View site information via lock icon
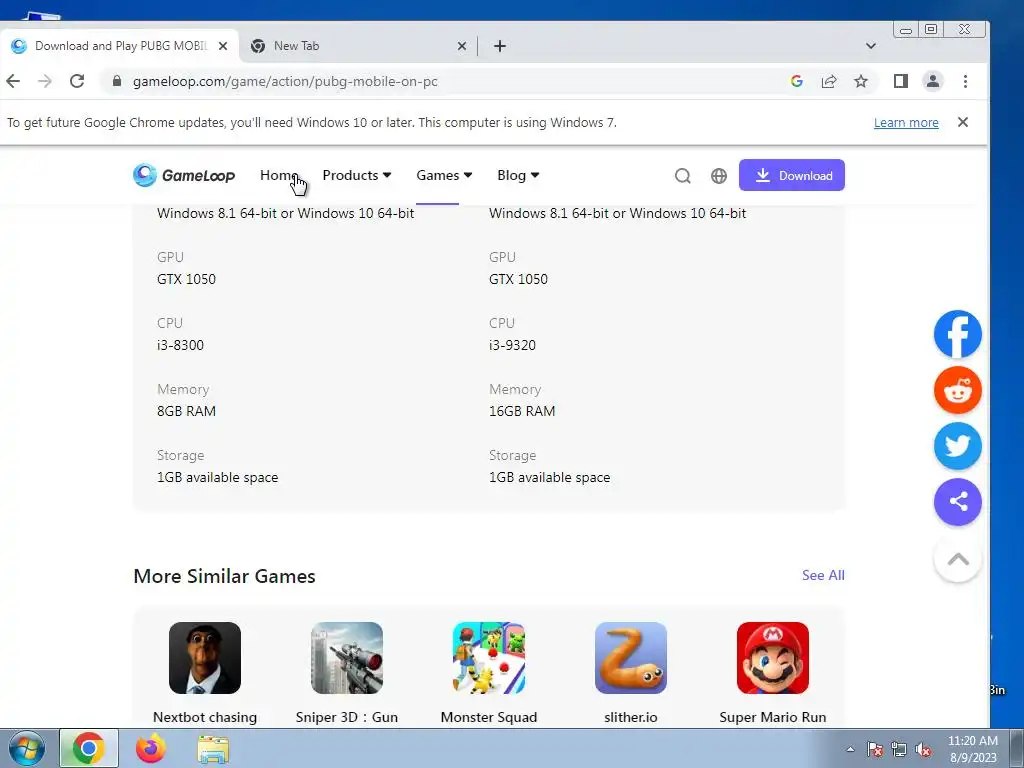This screenshot has height=768, width=1024. click(x=117, y=81)
